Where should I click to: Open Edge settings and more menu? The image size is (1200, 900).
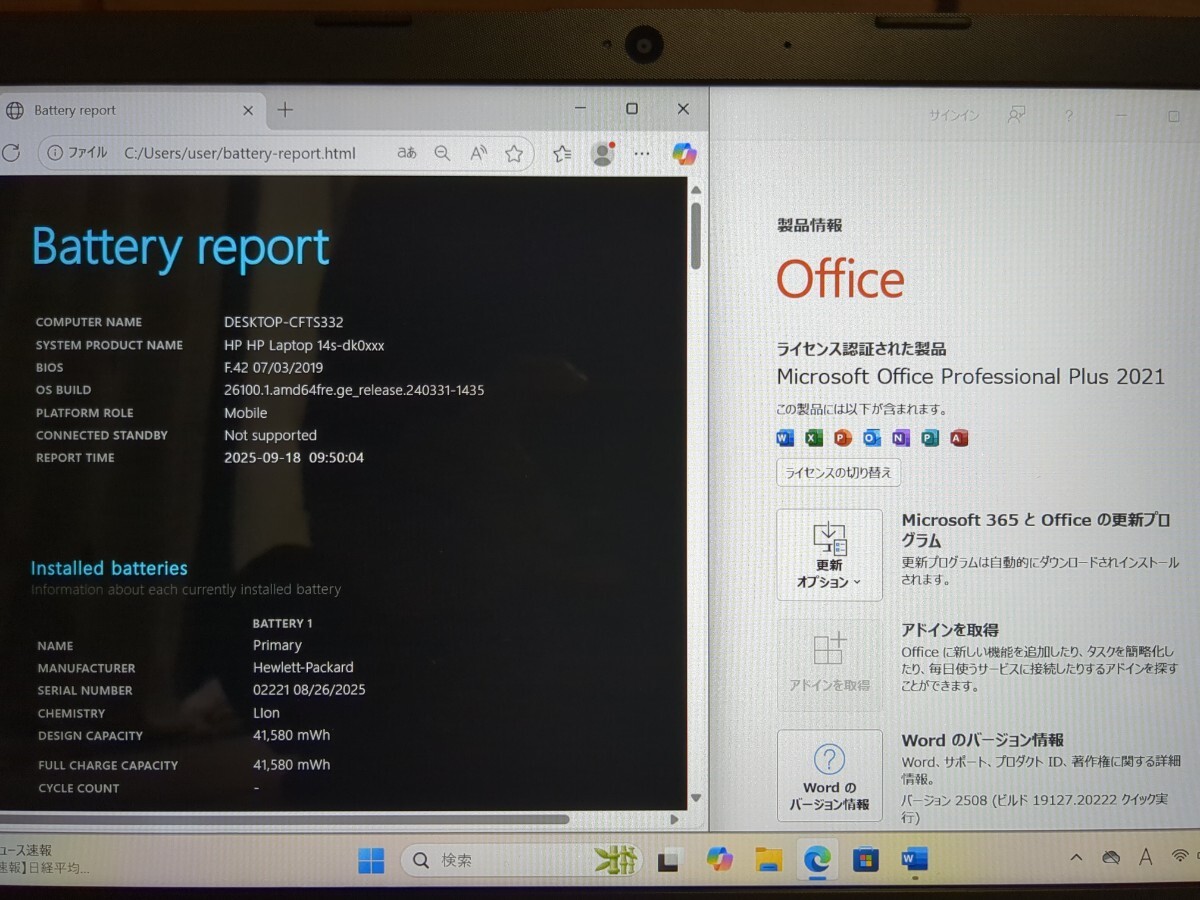click(x=642, y=153)
